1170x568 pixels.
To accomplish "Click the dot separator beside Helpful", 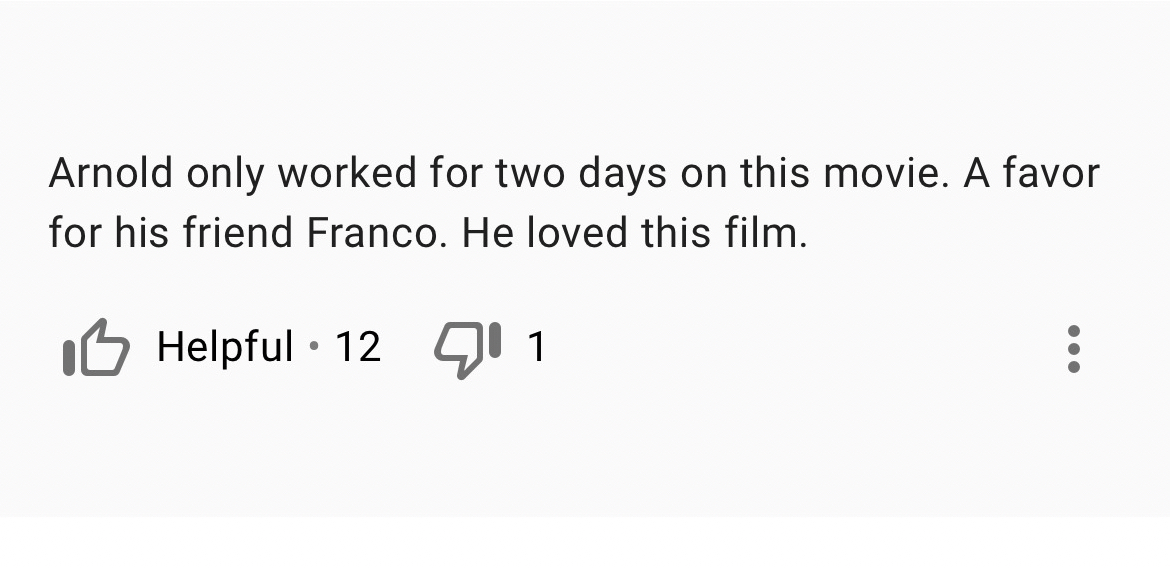I will (314, 347).
